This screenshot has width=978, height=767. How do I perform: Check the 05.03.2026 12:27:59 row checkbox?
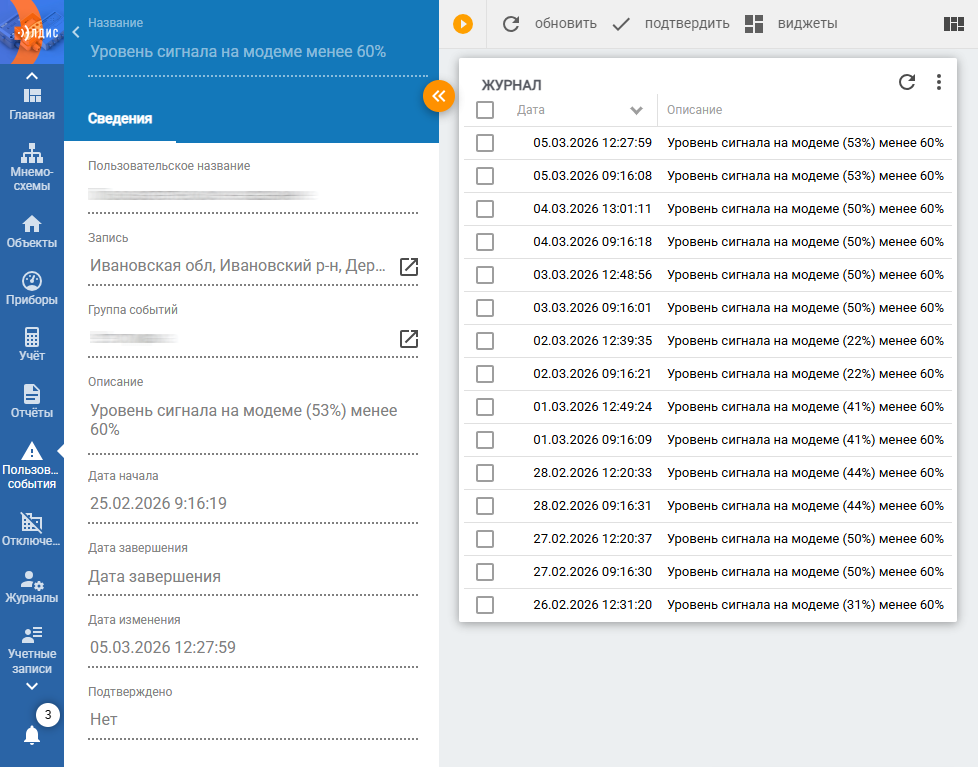point(485,143)
